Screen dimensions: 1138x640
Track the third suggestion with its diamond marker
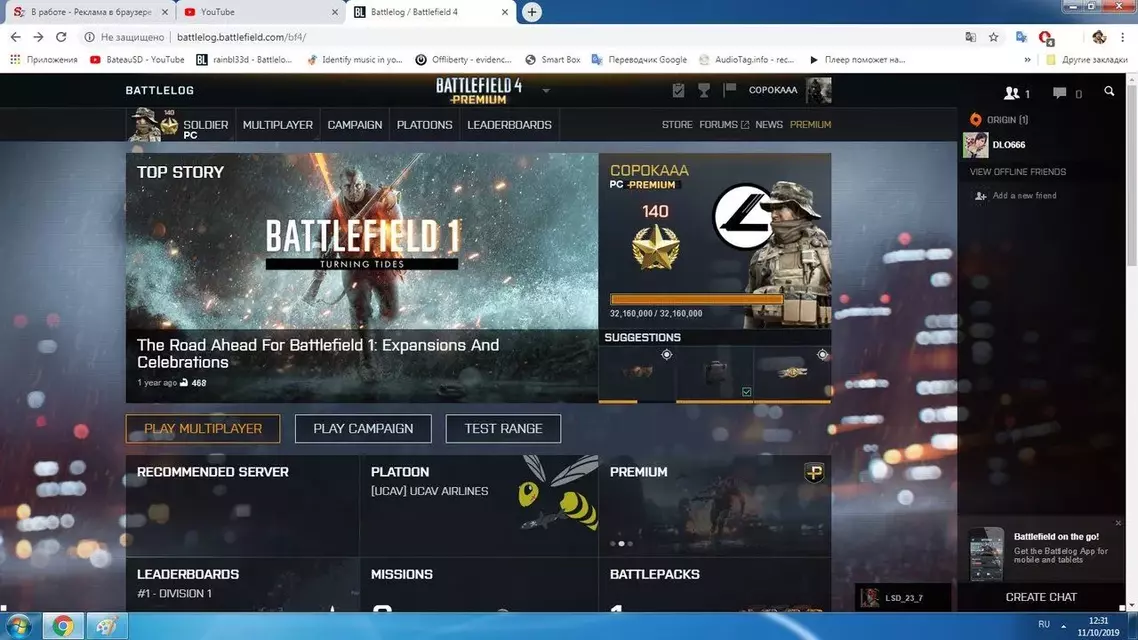(x=822, y=355)
